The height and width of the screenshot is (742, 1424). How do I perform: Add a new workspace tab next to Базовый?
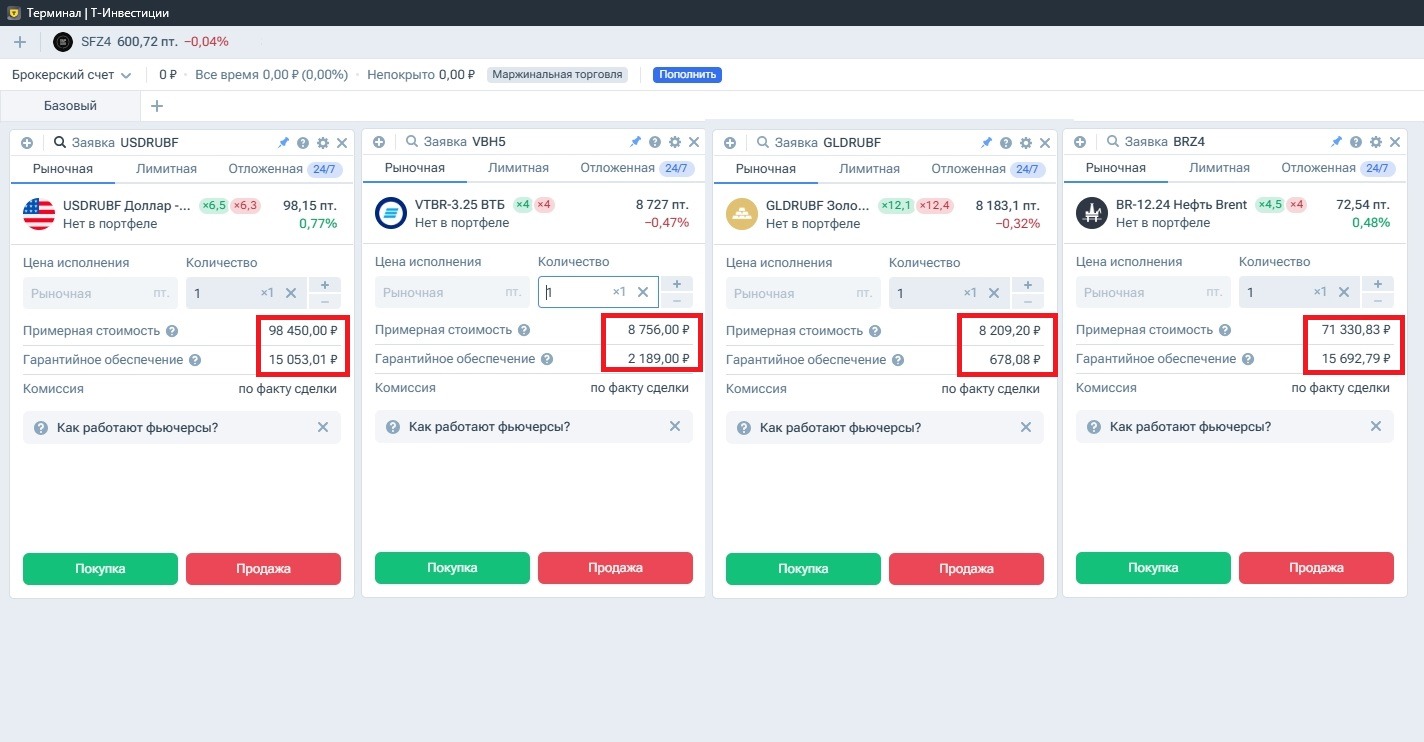(156, 106)
